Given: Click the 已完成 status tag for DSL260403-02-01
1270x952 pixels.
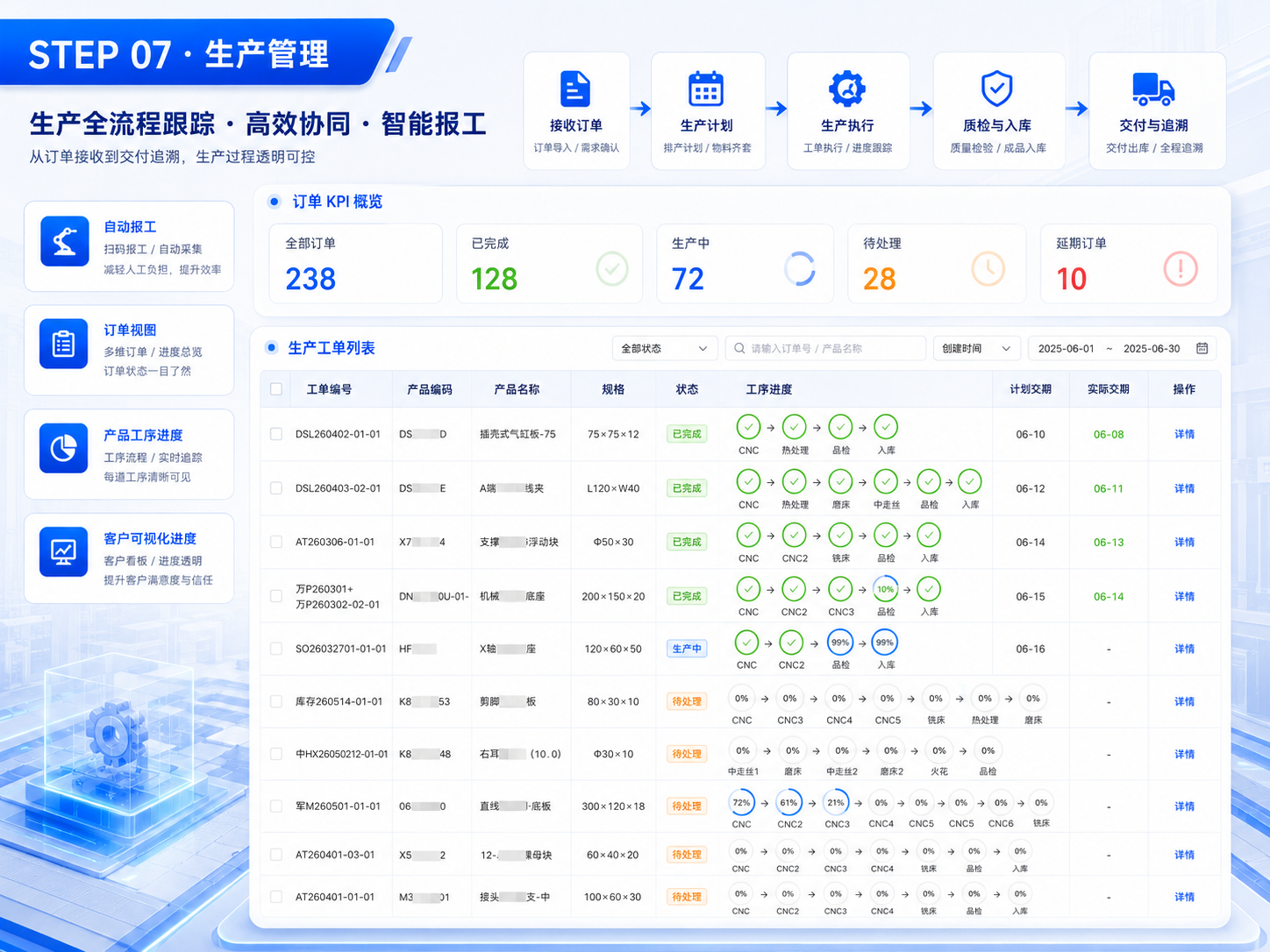Looking at the screenshot, I should point(687,488).
